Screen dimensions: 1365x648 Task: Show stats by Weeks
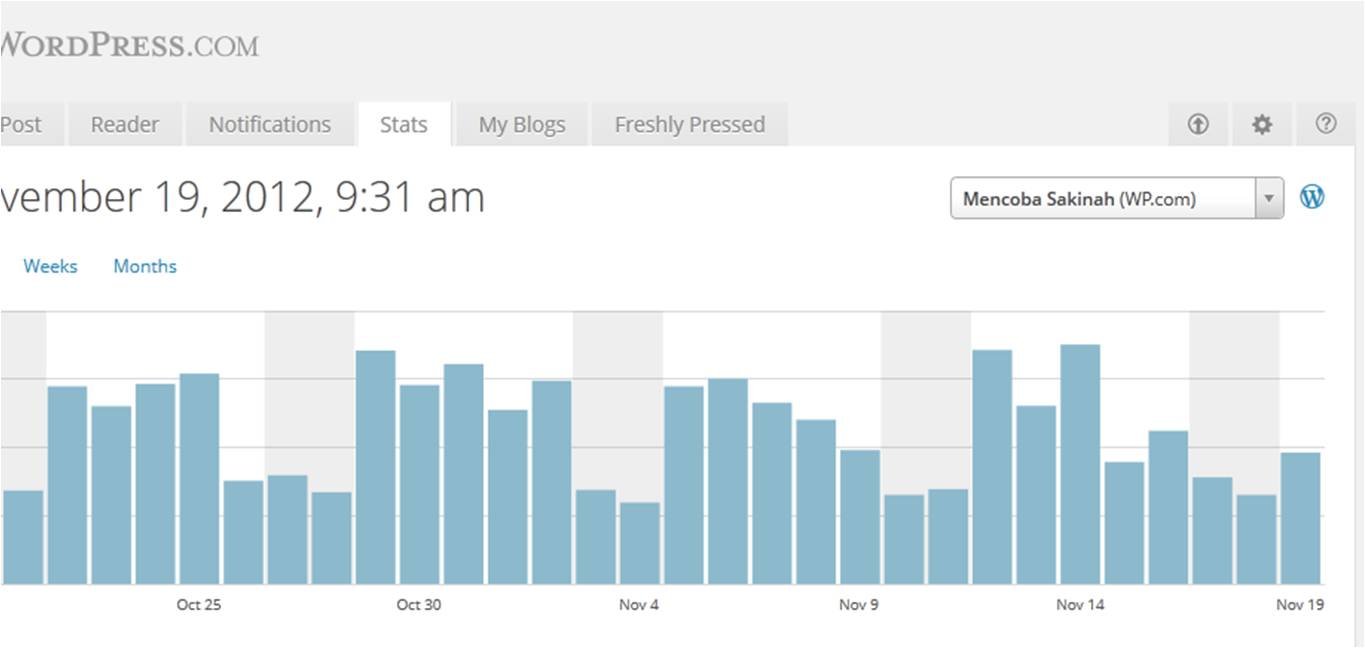(x=50, y=266)
